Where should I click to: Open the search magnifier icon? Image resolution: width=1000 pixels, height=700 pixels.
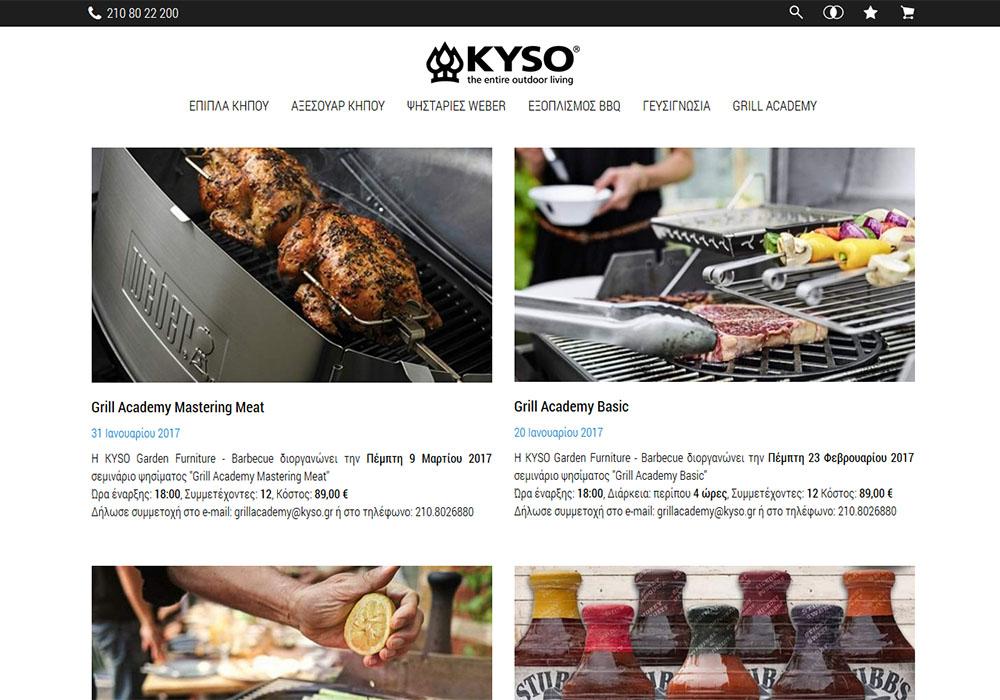[795, 12]
